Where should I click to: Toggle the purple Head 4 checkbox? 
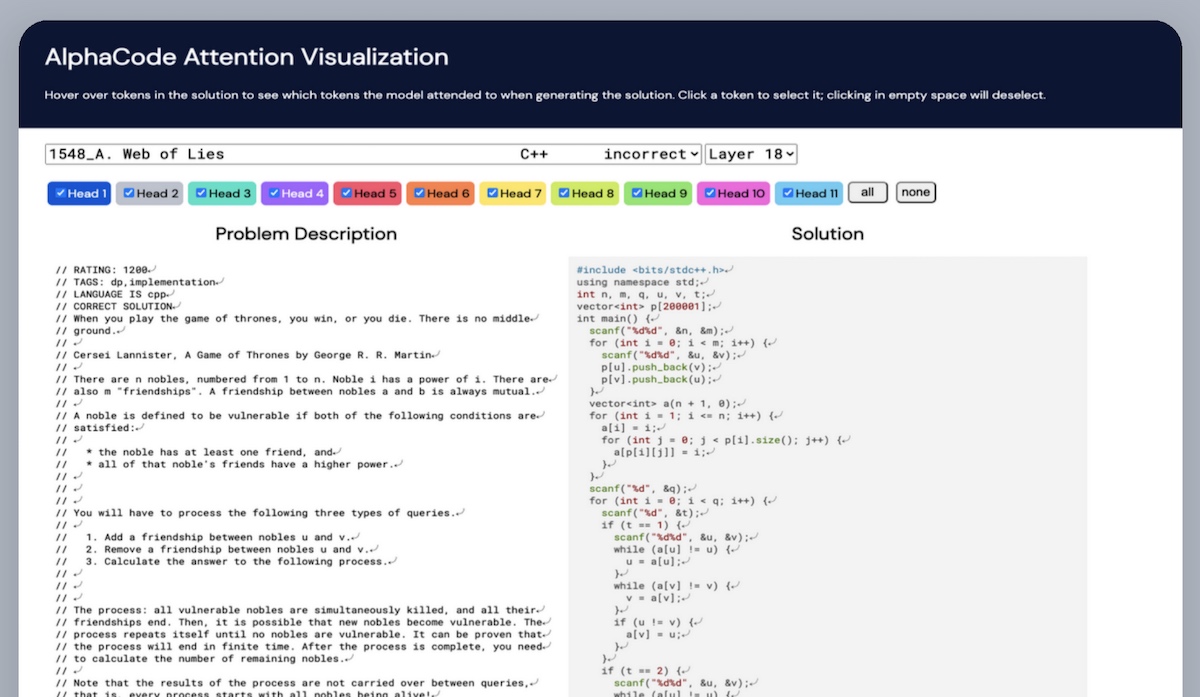pyautogui.click(x=274, y=194)
